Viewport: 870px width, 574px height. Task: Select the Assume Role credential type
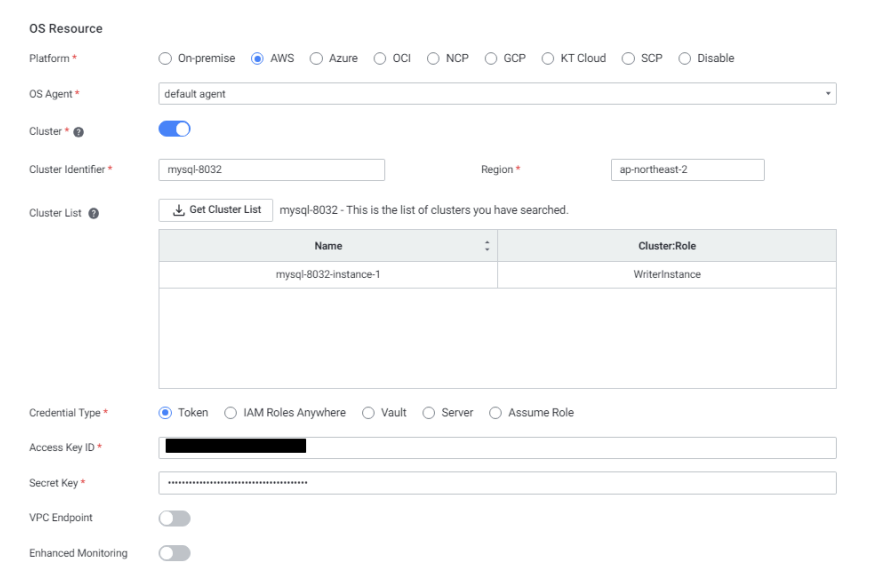coord(496,413)
